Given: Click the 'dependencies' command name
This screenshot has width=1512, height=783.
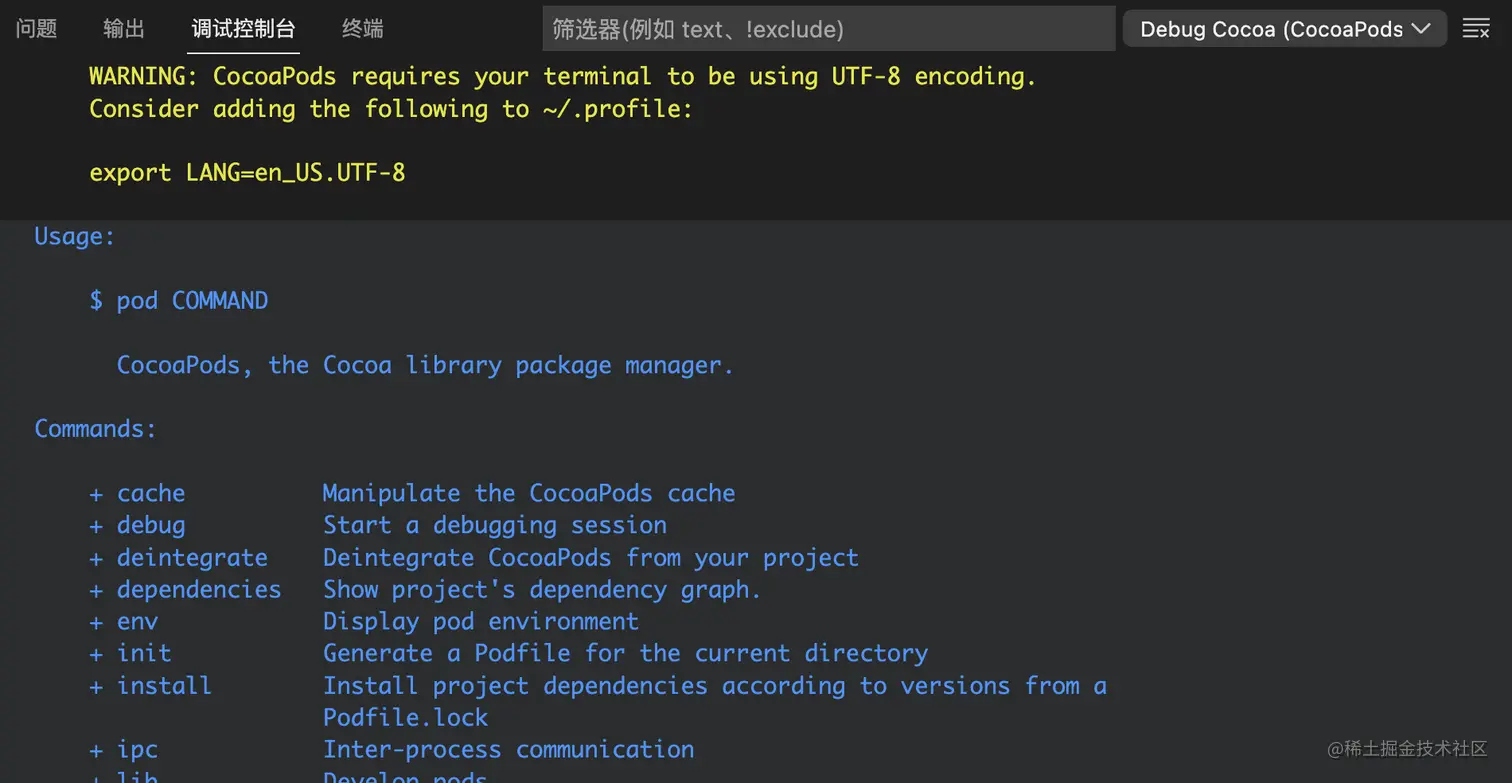Looking at the screenshot, I should click(199, 590).
